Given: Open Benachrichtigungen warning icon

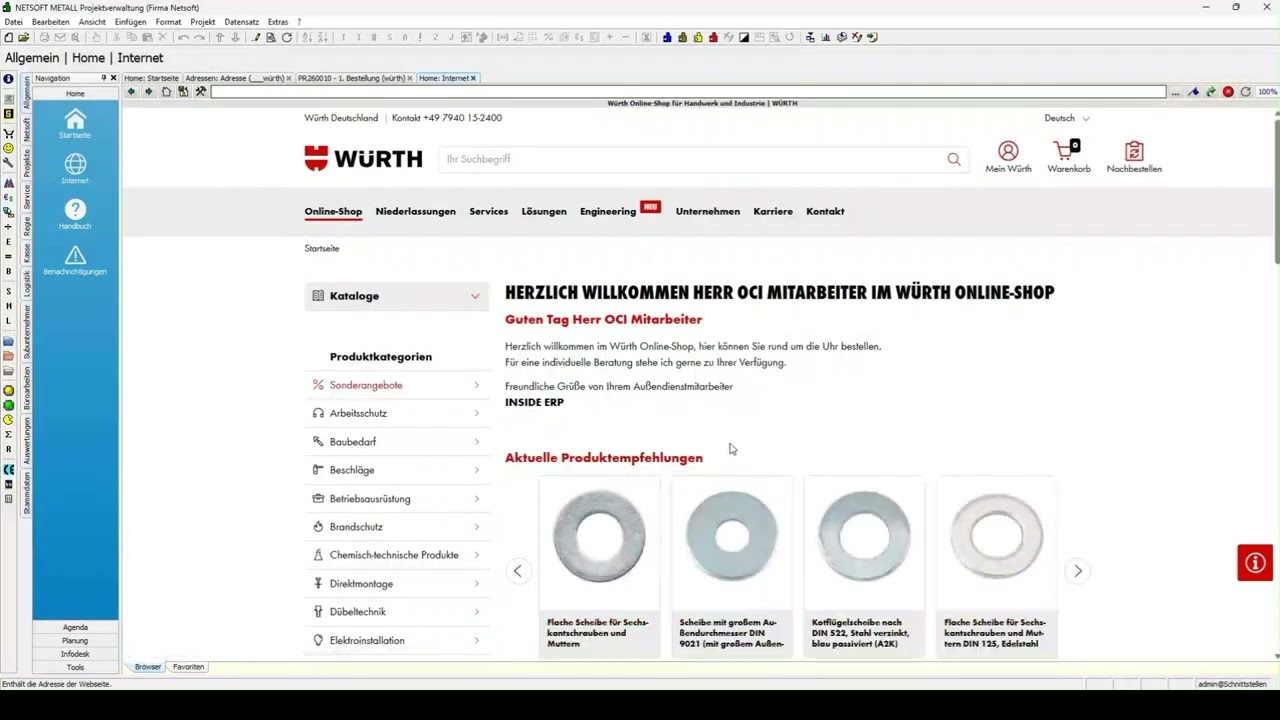Looking at the screenshot, I should (75, 260).
